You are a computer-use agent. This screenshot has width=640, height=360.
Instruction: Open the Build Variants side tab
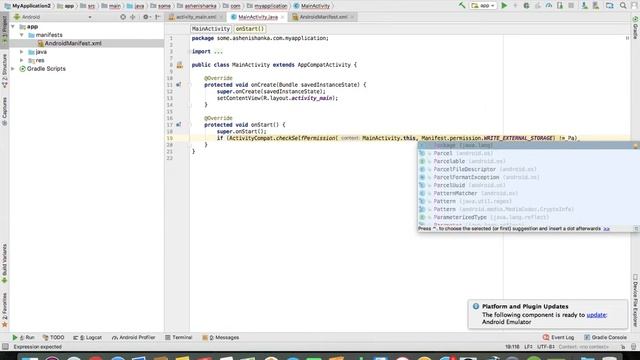[x=4, y=263]
